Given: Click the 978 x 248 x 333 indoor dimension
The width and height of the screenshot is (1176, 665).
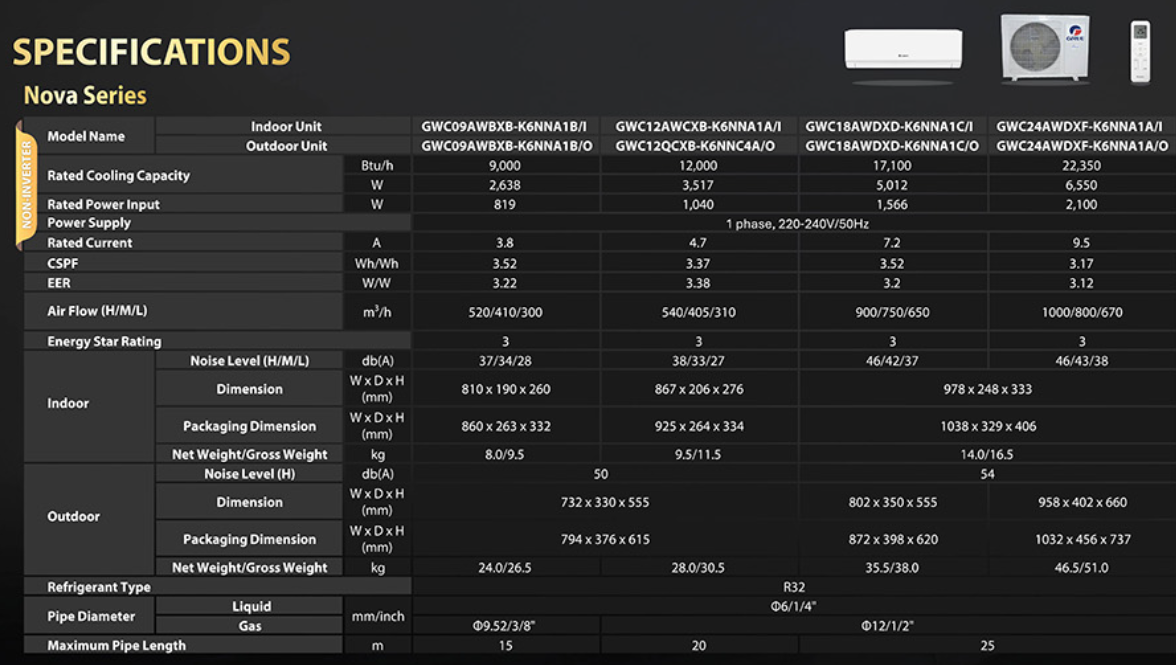Looking at the screenshot, I should point(987,389).
